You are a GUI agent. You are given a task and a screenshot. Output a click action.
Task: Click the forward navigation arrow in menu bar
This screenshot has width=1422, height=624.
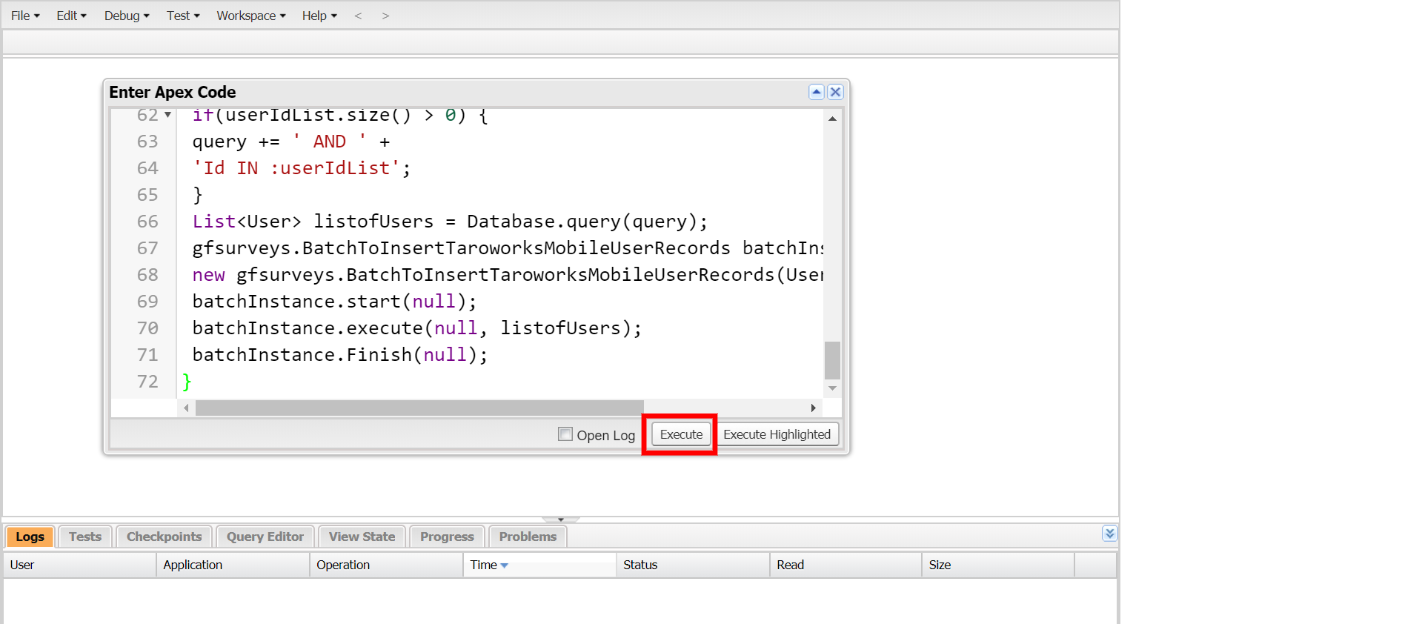click(x=386, y=16)
